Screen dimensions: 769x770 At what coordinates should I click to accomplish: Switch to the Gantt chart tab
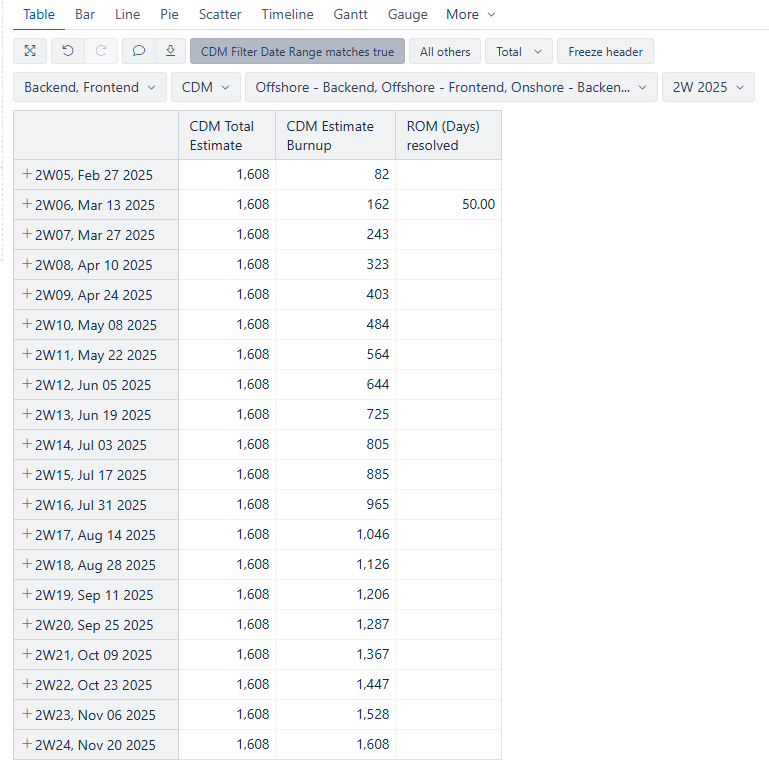pyautogui.click(x=350, y=14)
